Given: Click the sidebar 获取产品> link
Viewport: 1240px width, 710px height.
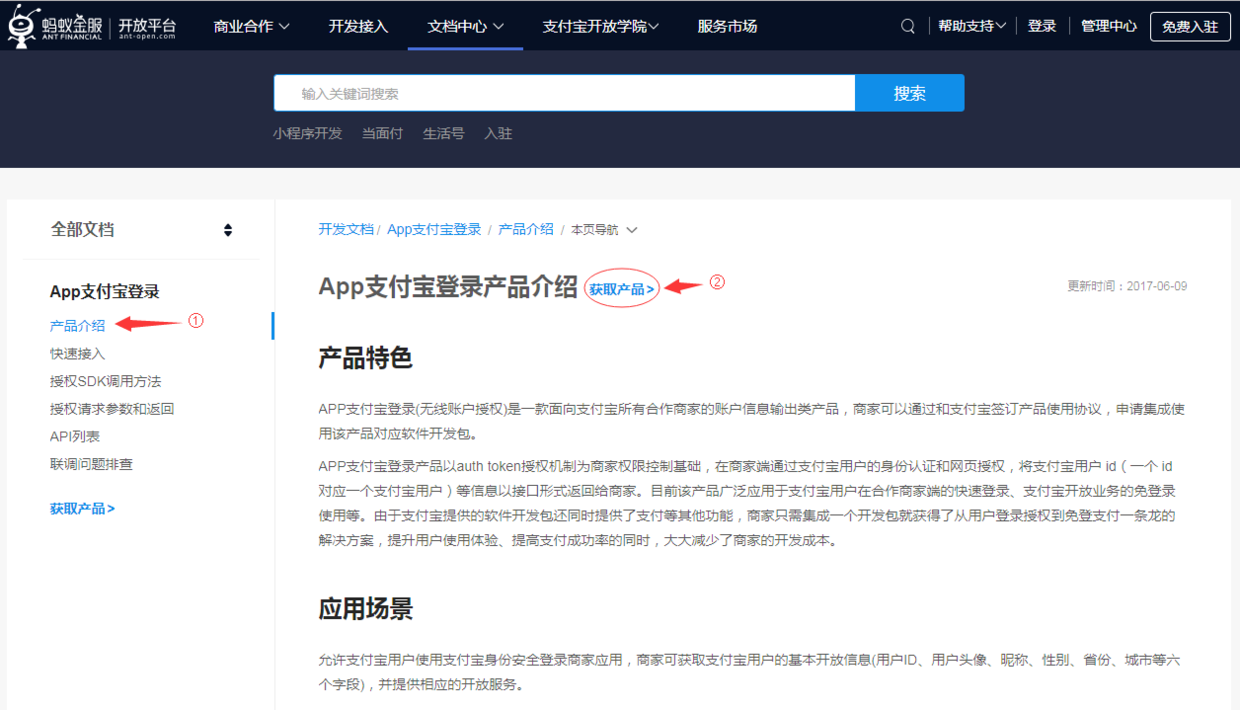Looking at the screenshot, I should (x=82, y=508).
